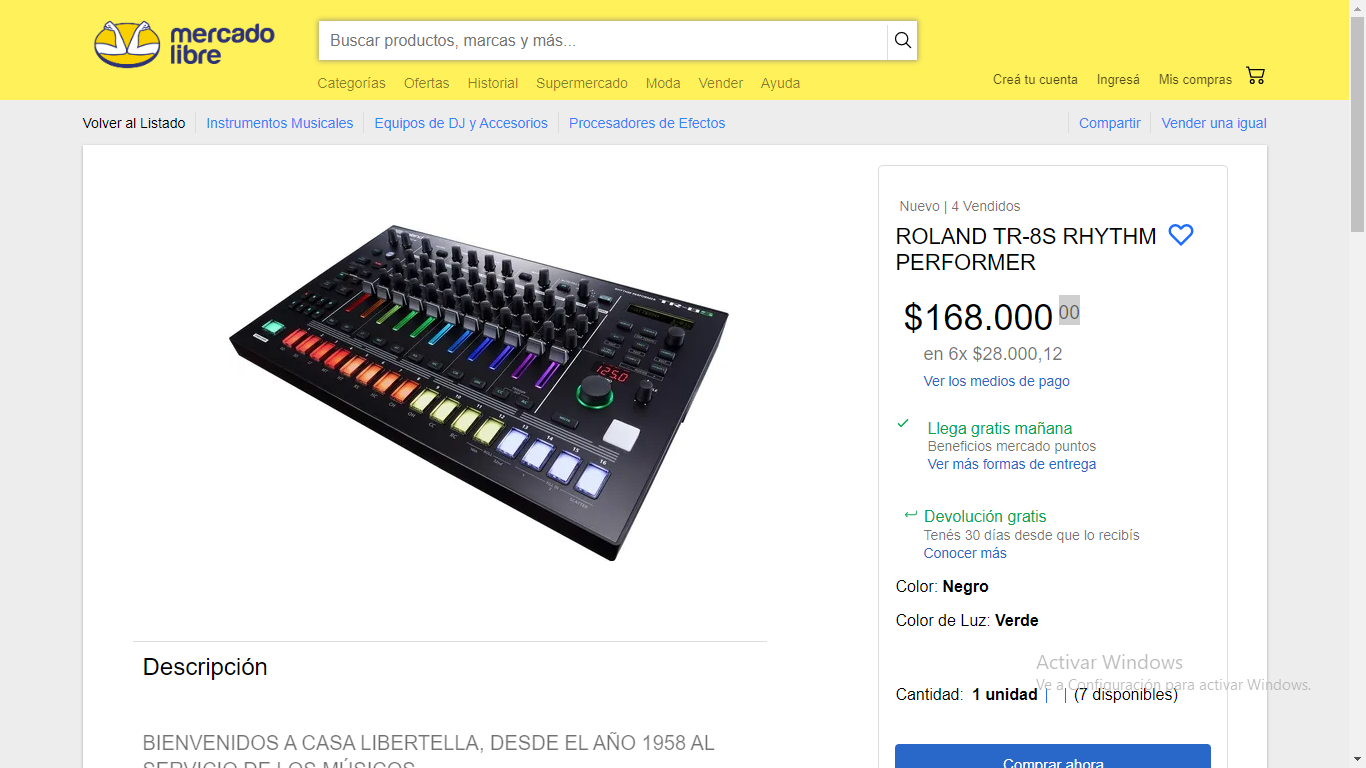Select the Supermercado menu item

pos(582,83)
